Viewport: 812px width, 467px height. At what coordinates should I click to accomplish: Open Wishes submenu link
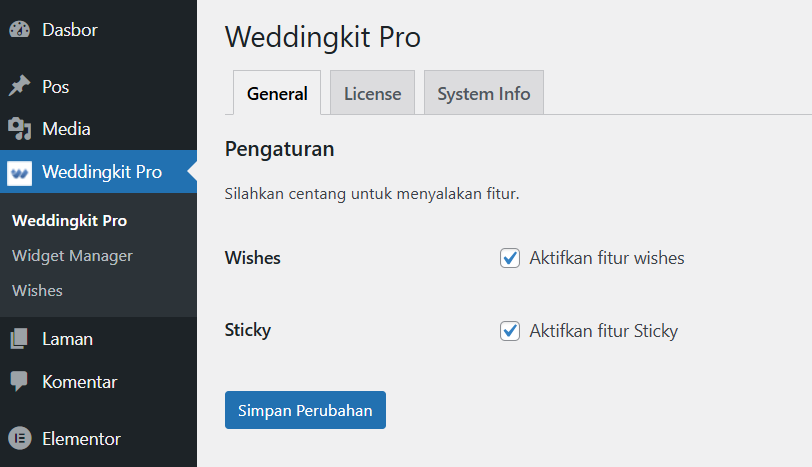(37, 290)
